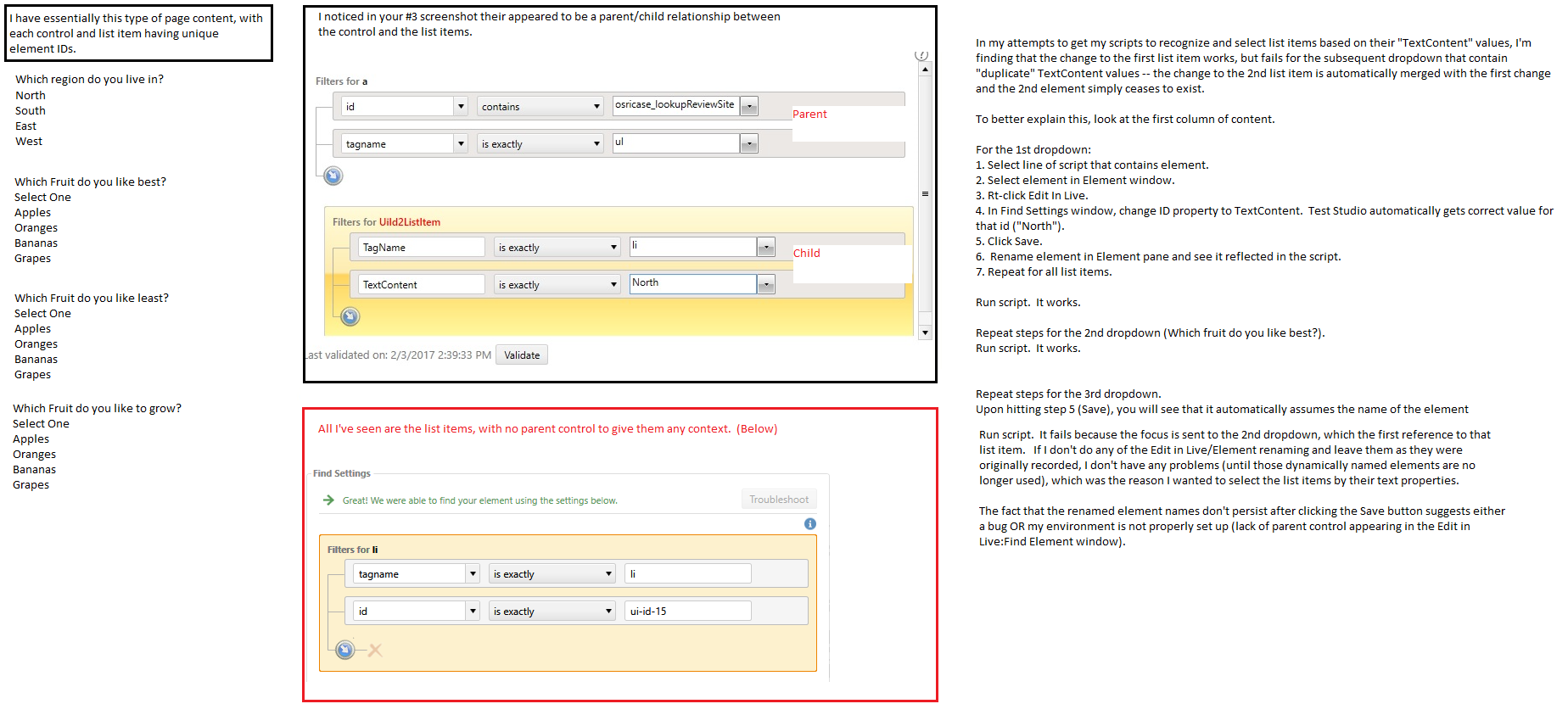
Task: Click the TagName attribute field
Action: 422,247
